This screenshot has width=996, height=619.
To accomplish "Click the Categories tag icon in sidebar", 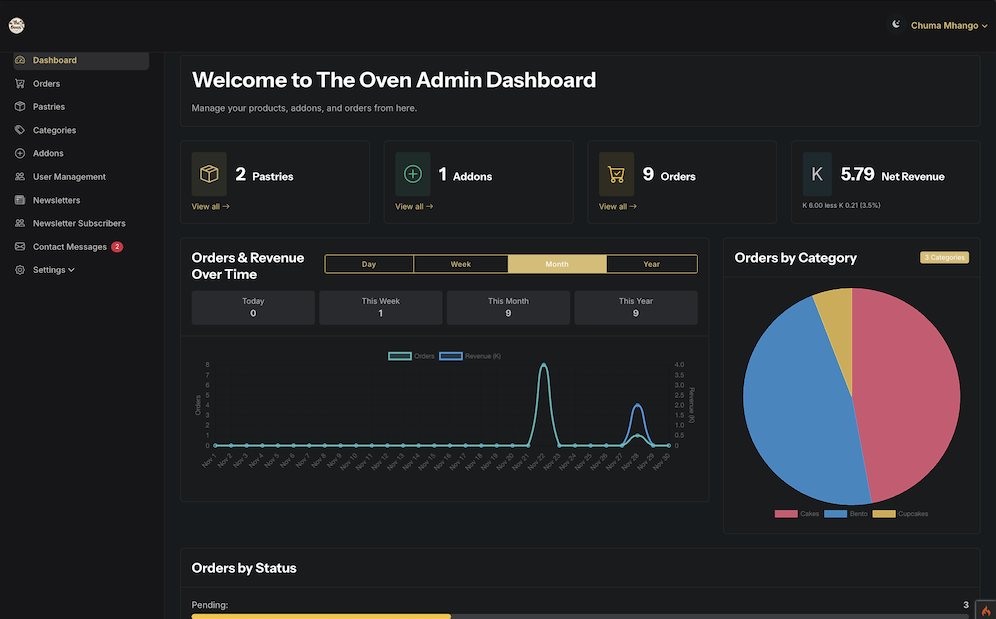I will coord(20,130).
